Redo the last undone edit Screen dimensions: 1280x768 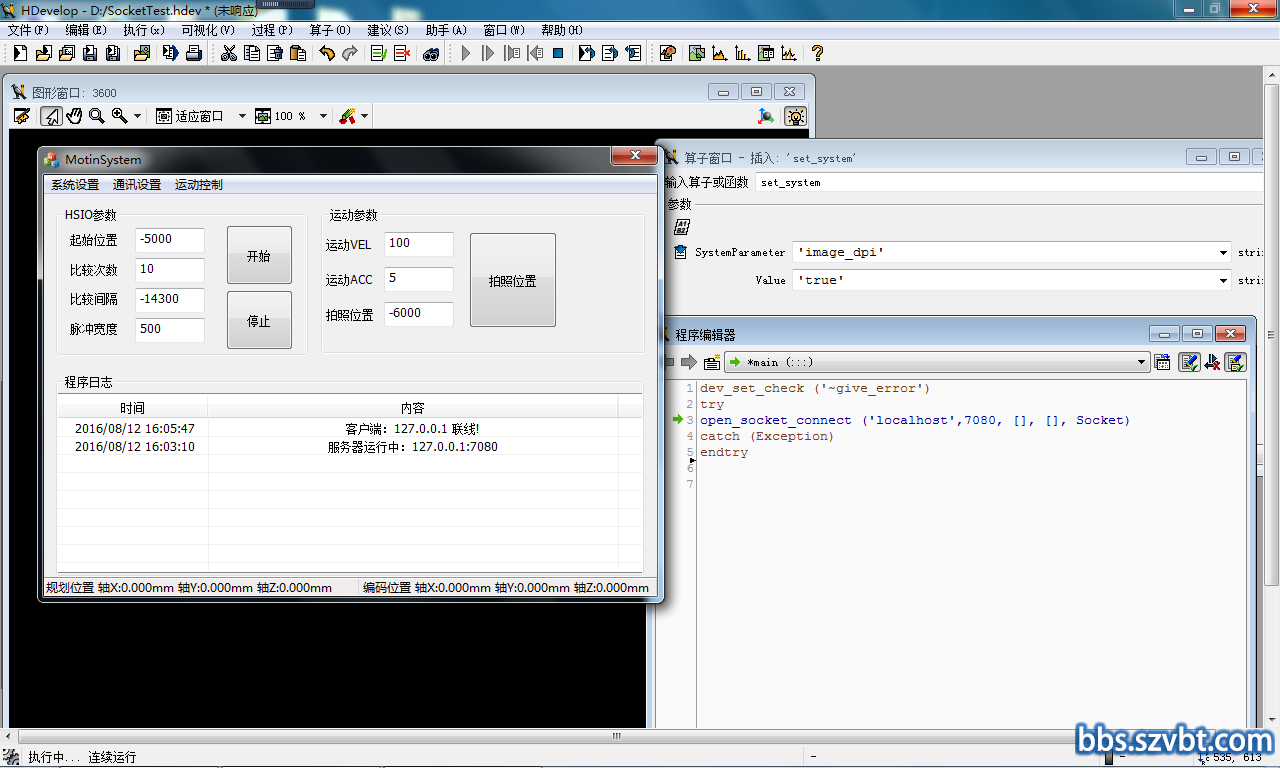coord(350,53)
